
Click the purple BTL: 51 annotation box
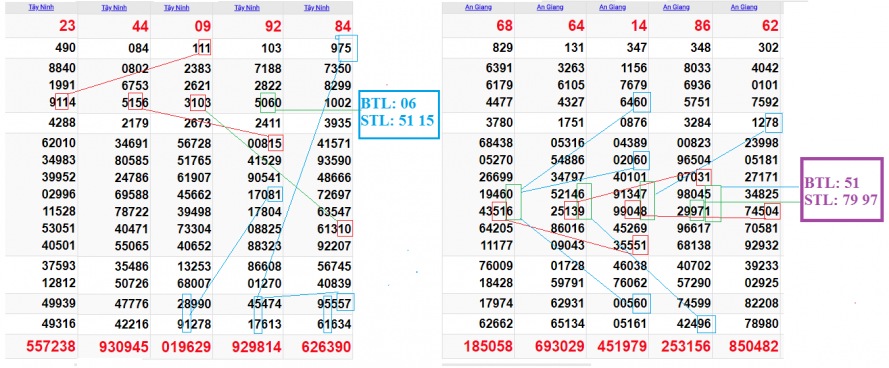click(x=841, y=190)
